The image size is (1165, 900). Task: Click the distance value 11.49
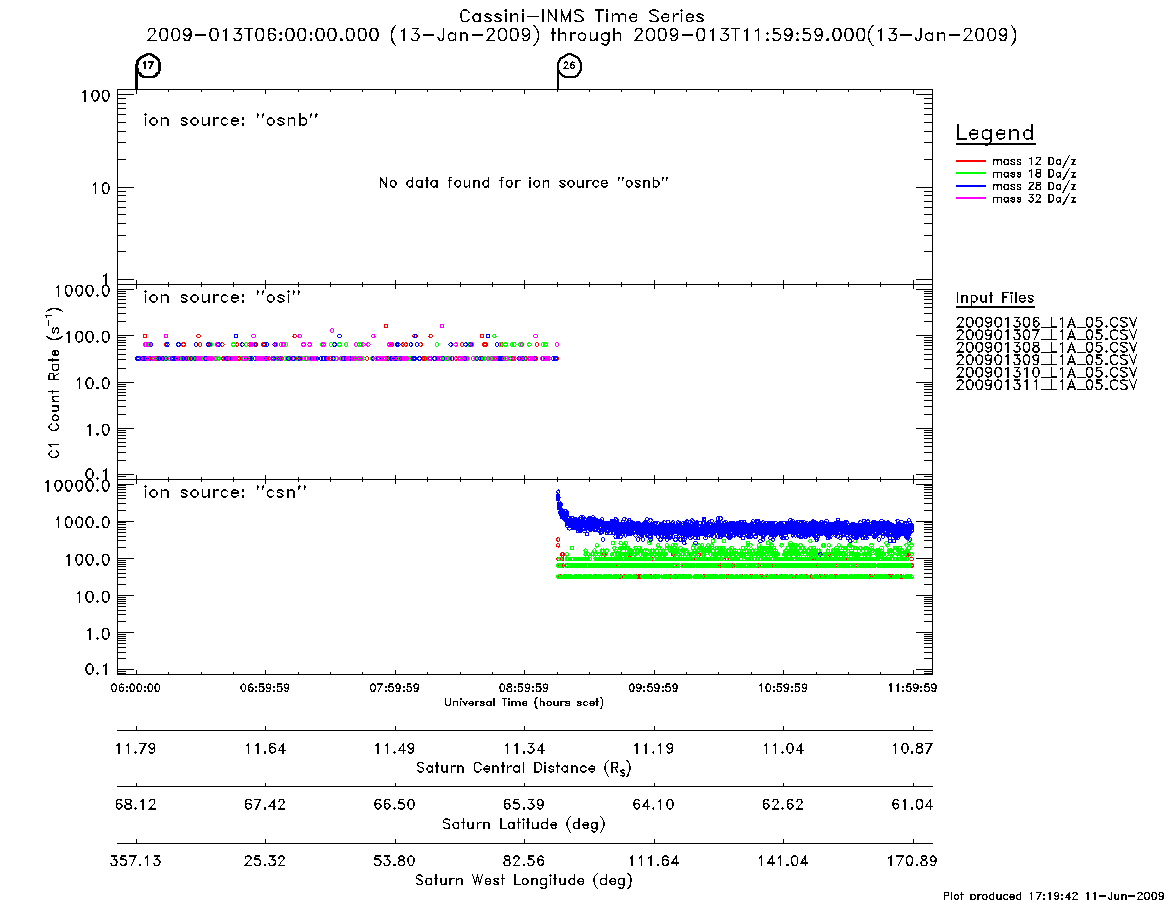(395, 748)
